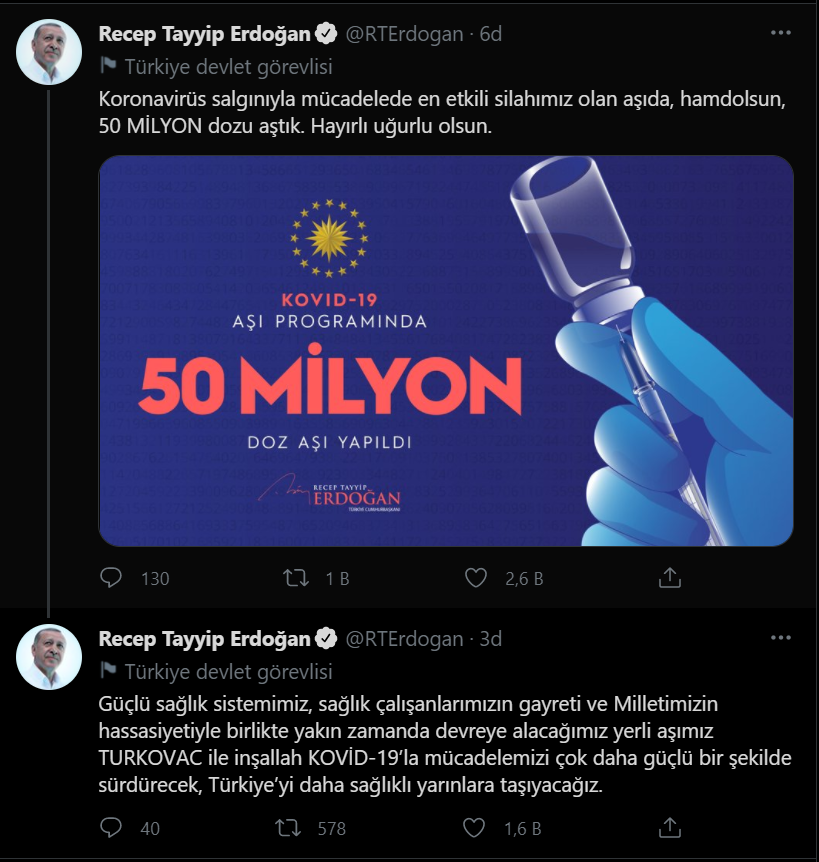
Task: Click Erdoğan's avatar on second tweet
Action: point(49,656)
